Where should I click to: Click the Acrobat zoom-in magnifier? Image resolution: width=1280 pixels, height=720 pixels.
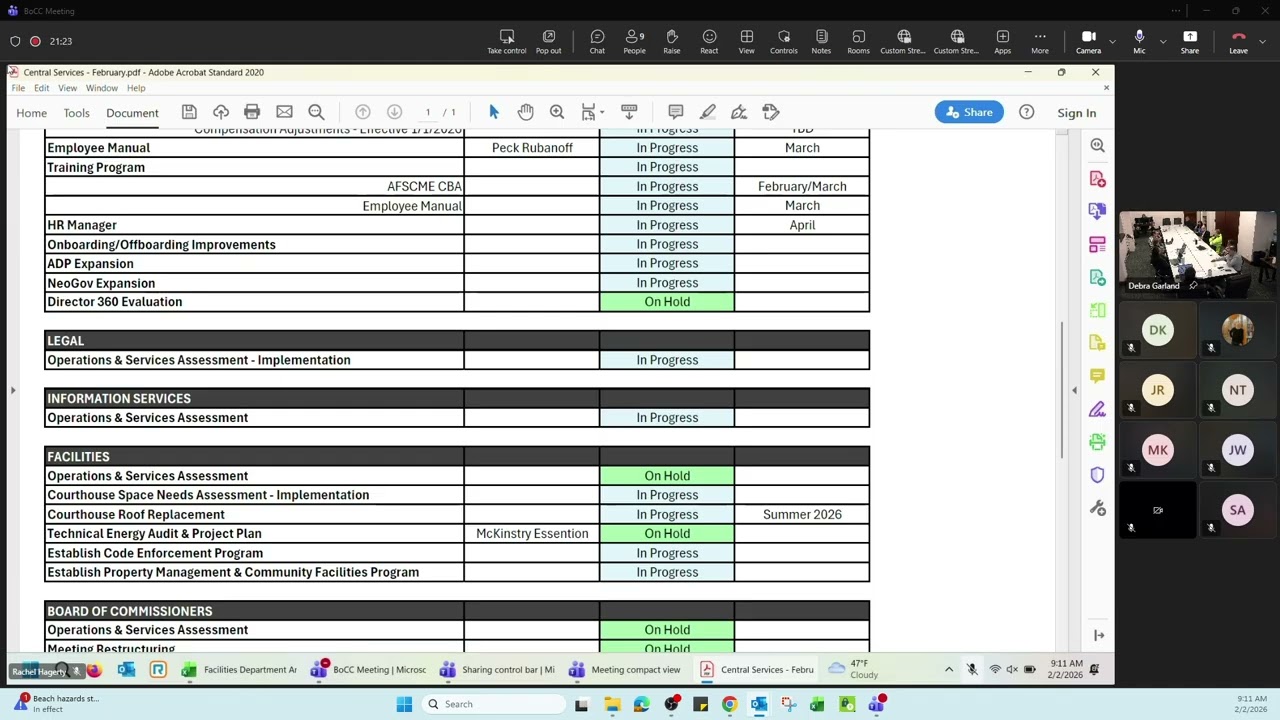[557, 112]
